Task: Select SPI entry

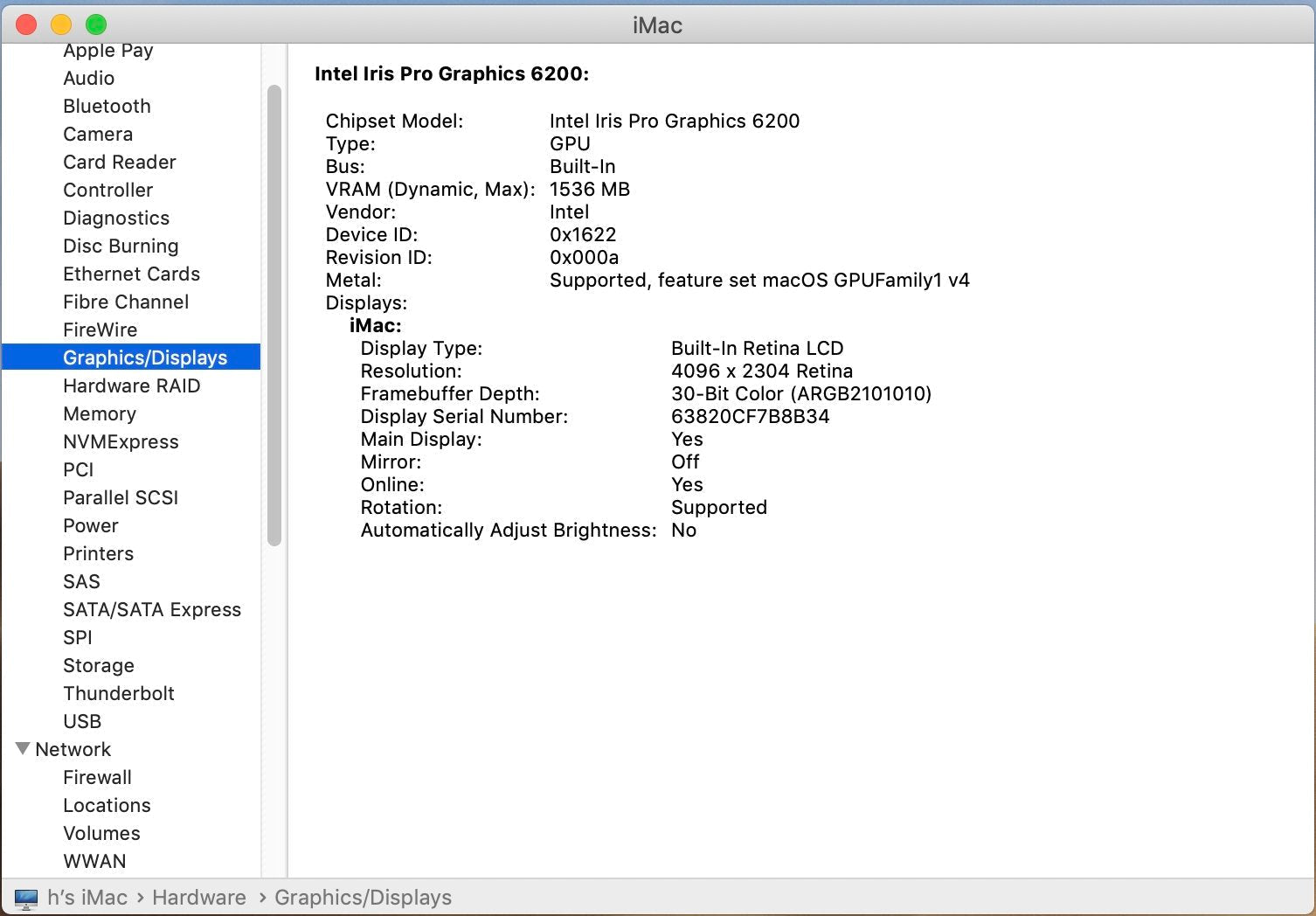Action: pos(77,637)
